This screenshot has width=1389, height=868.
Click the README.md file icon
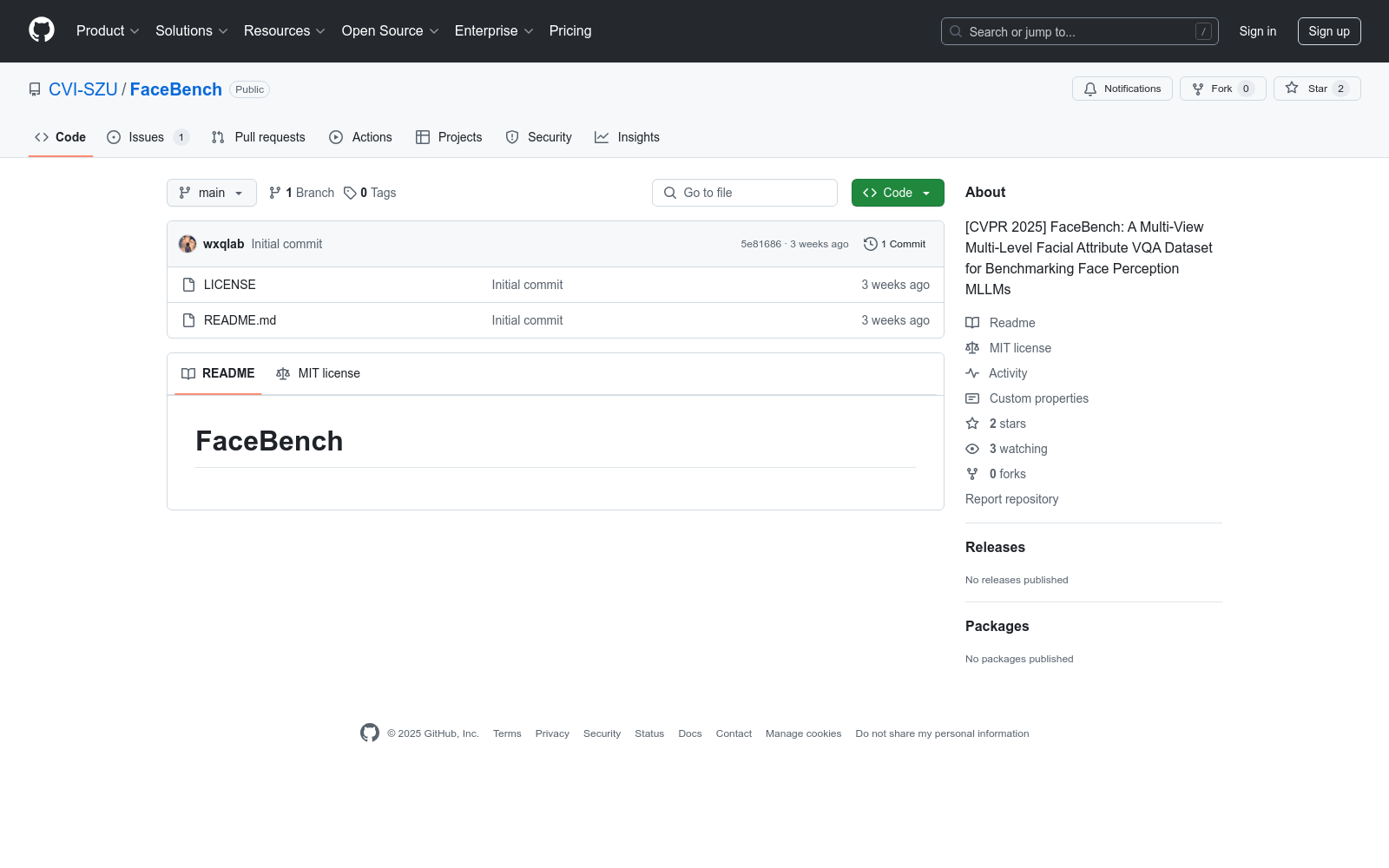(188, 320)
